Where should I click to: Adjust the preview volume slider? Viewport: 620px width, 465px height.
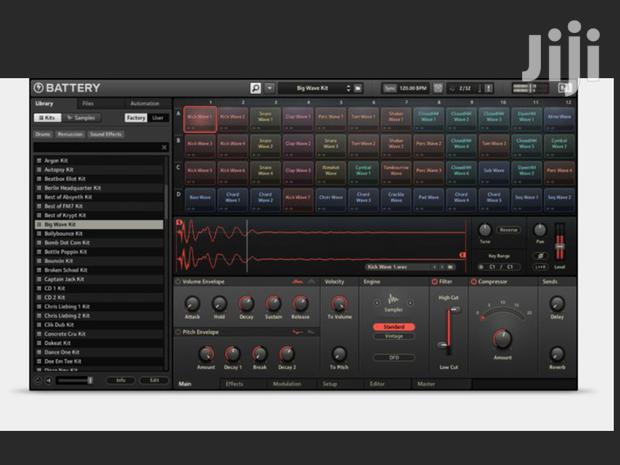tap(74, 380)
